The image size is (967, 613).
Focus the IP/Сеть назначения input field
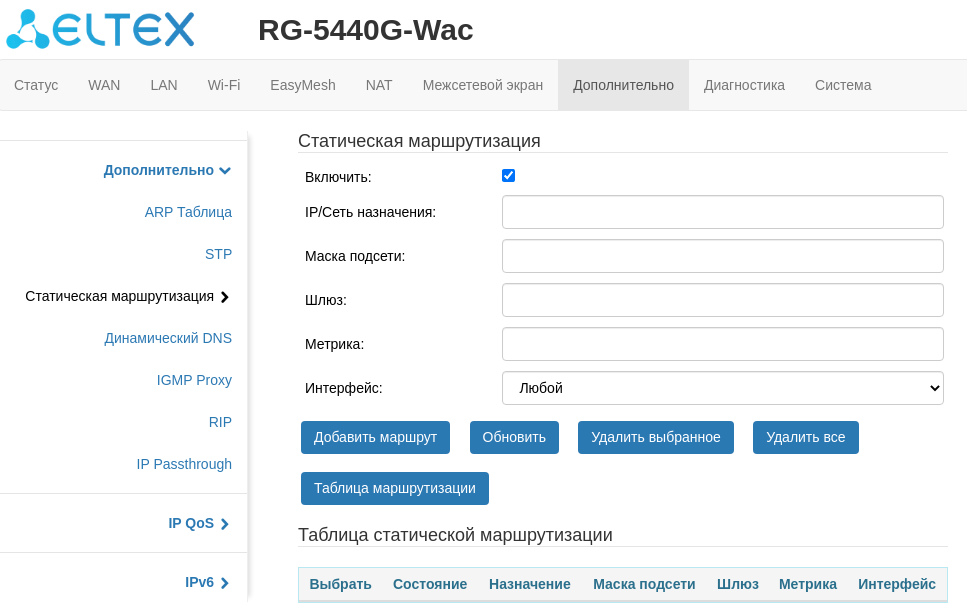722,212
